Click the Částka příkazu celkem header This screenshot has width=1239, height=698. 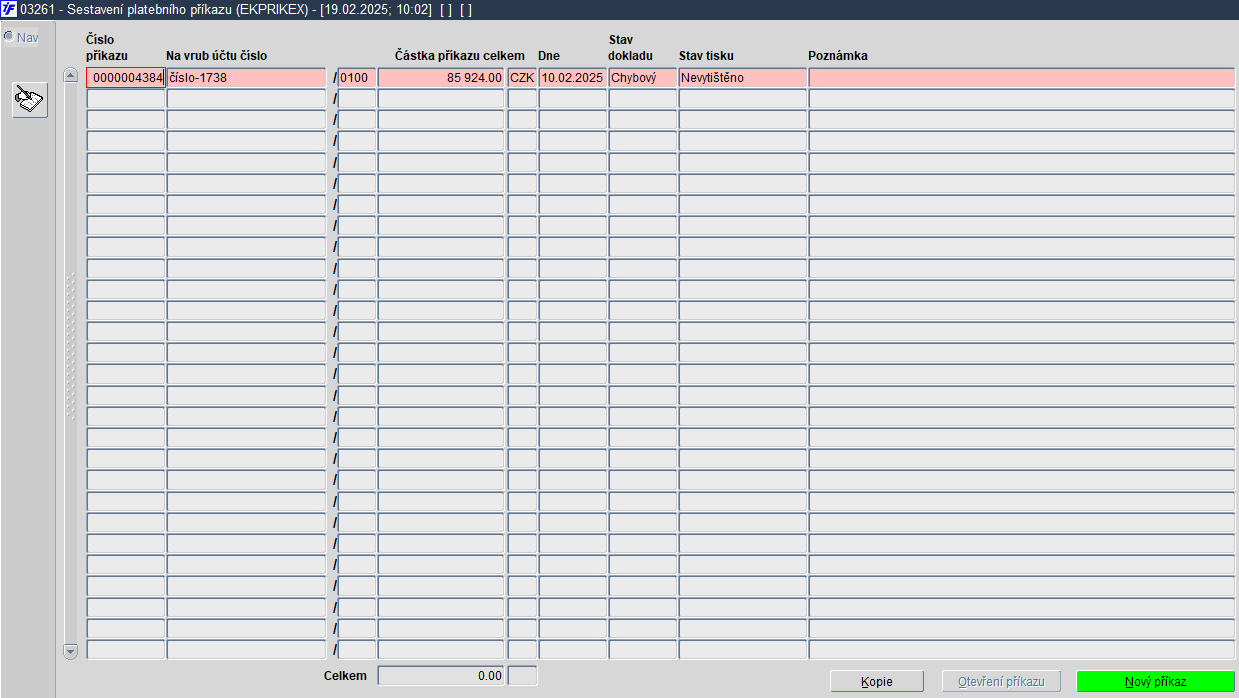point(460,56)
